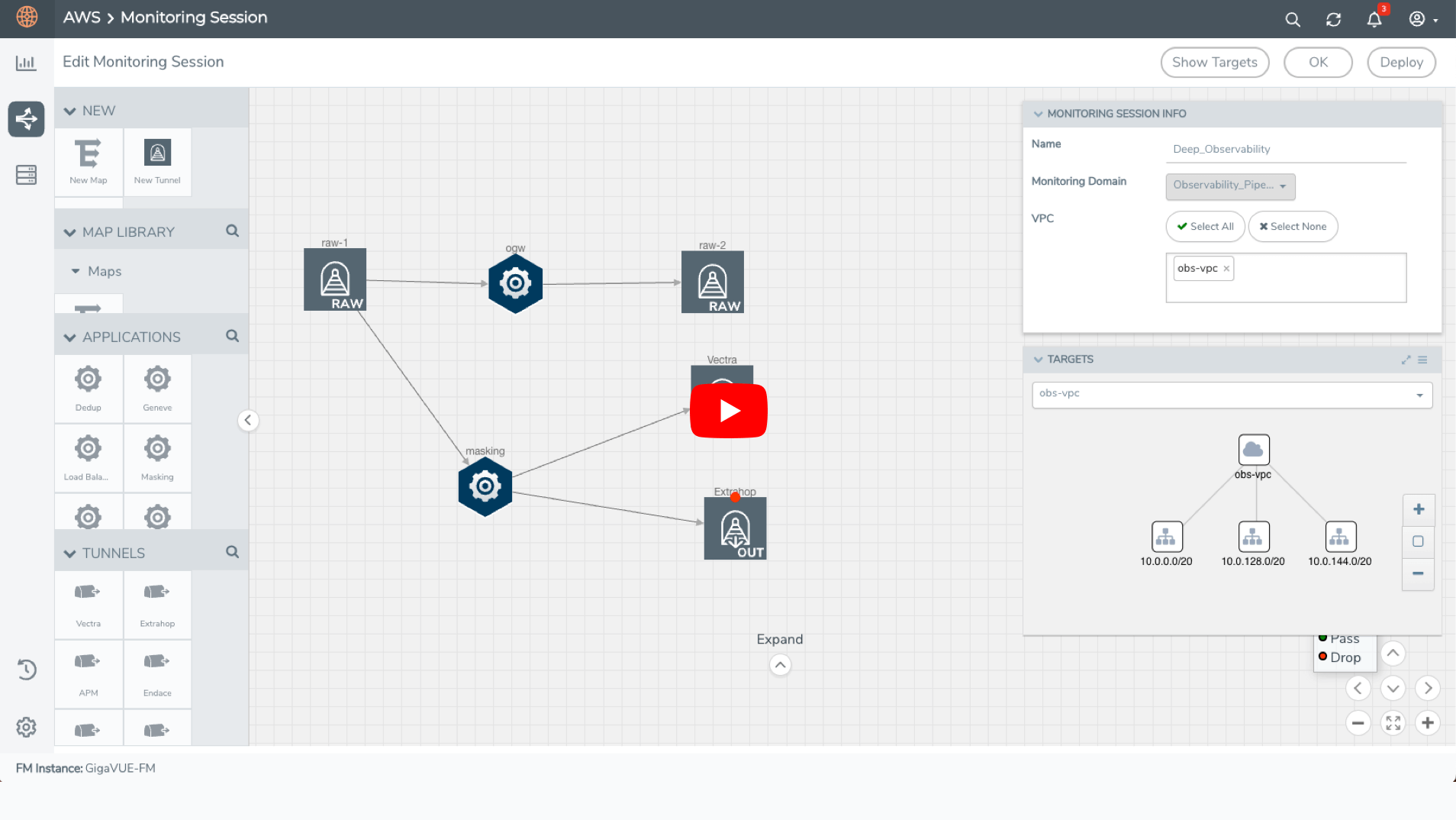Zoom in the targets view
Viewport: 1456px width, 820px height.
[1419, 509]
